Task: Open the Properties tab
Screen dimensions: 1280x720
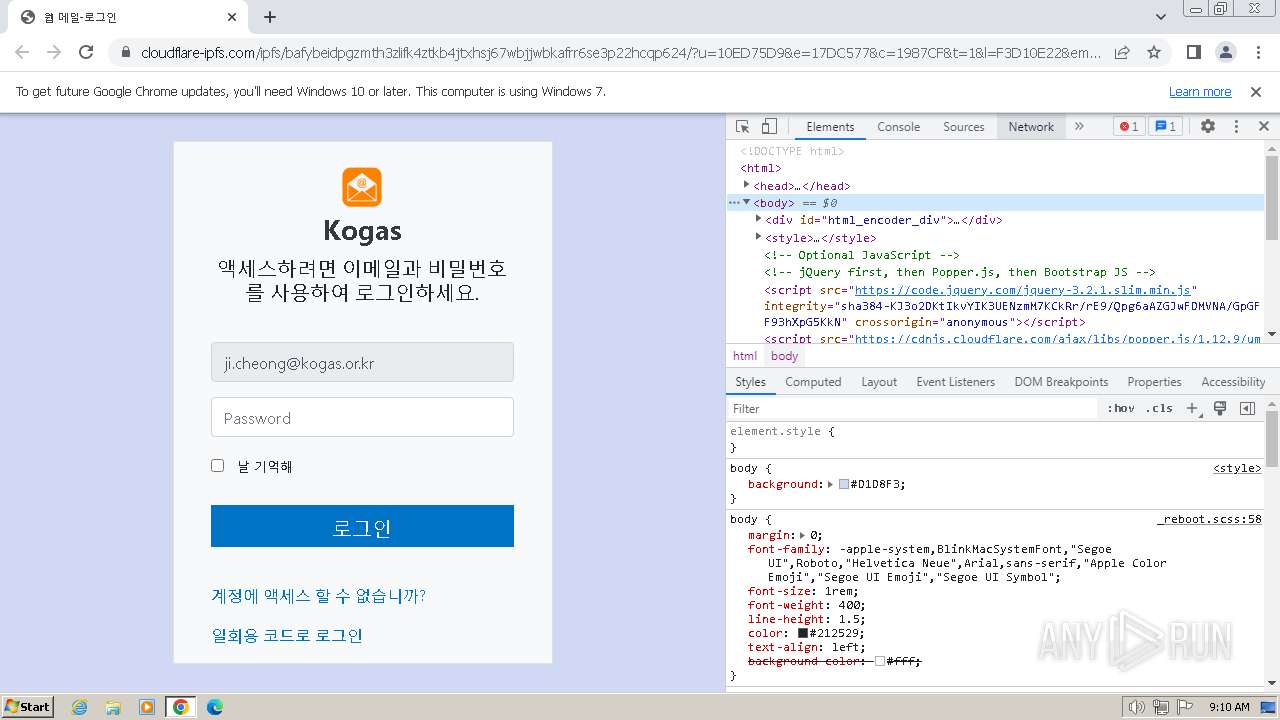Action: click(1154, 382)
